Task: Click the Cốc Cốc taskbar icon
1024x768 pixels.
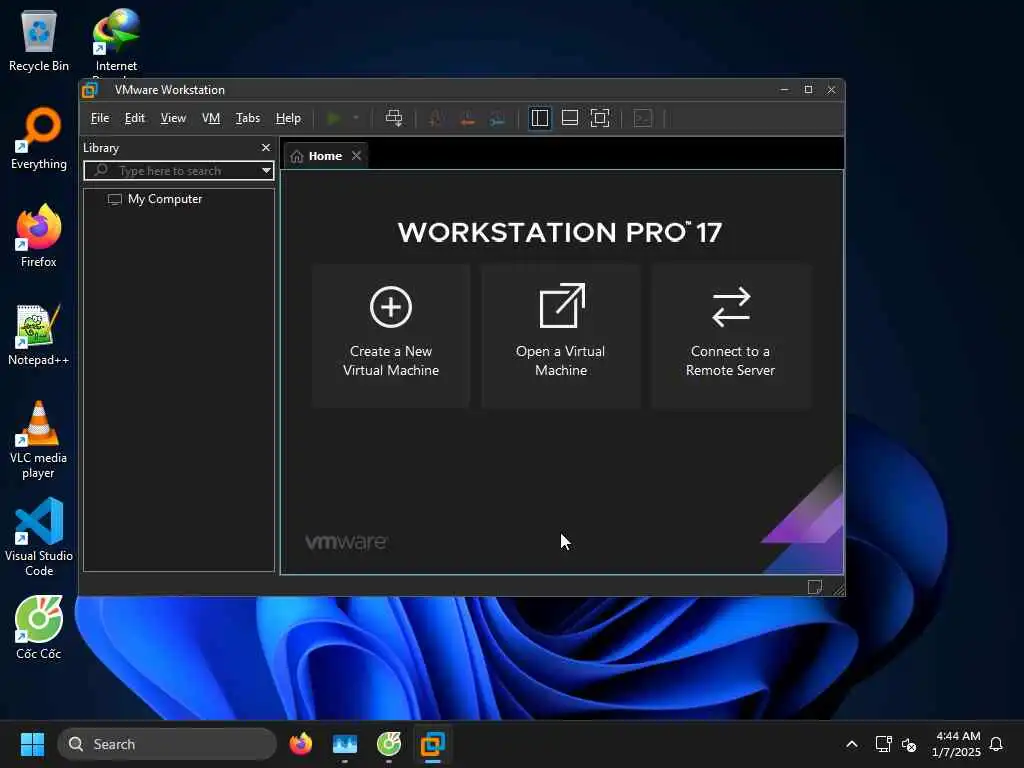Action: [389, 744]
